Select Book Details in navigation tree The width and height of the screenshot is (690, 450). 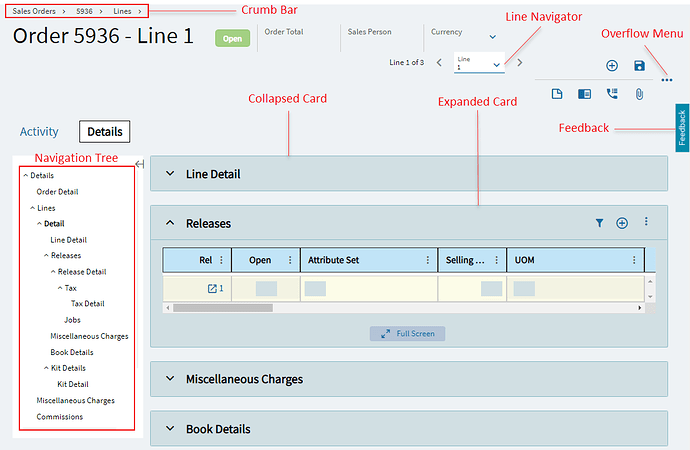(x=72, y=352)
